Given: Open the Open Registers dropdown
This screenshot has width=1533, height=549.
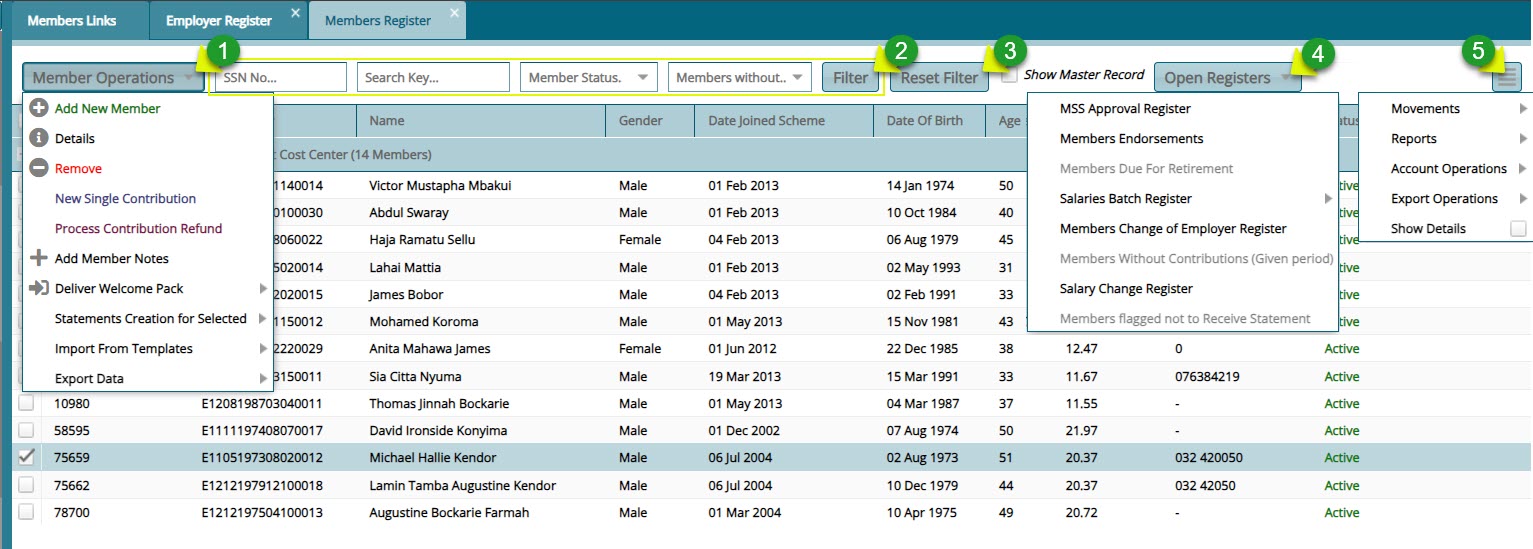Looking at the screenshot, I should [1228, 78].
